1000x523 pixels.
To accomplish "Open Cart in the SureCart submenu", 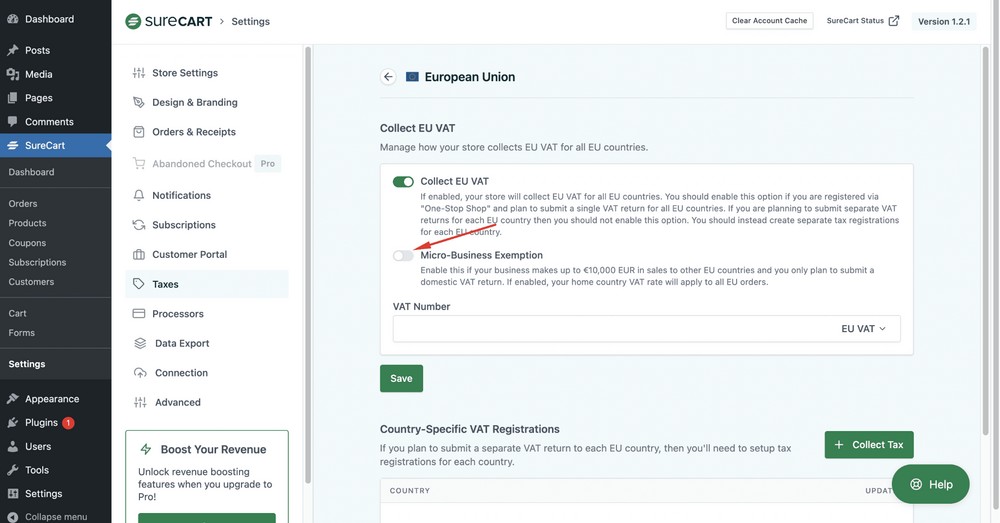I will point(17,313).
